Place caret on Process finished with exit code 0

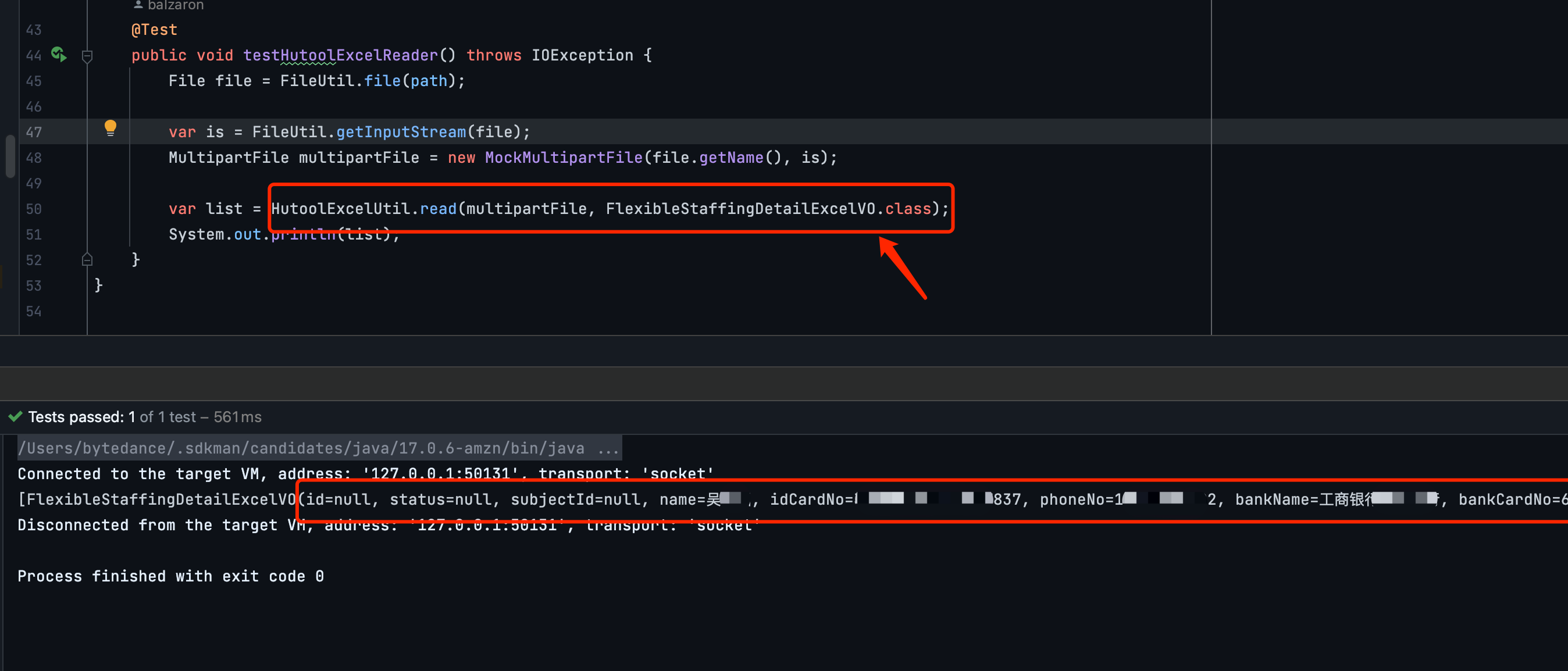(x=170, y=576)
